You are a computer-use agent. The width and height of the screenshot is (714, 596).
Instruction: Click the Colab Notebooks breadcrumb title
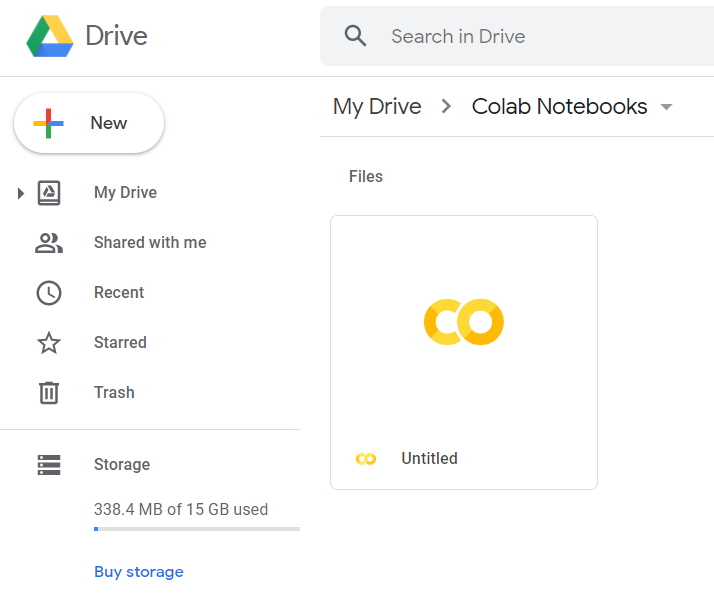[559, 107]
